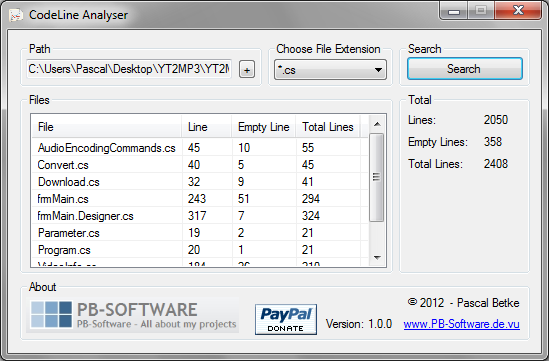
Task: Sort by the Total Lines column header
Action: pyautogui.click(x=328, y=127)
